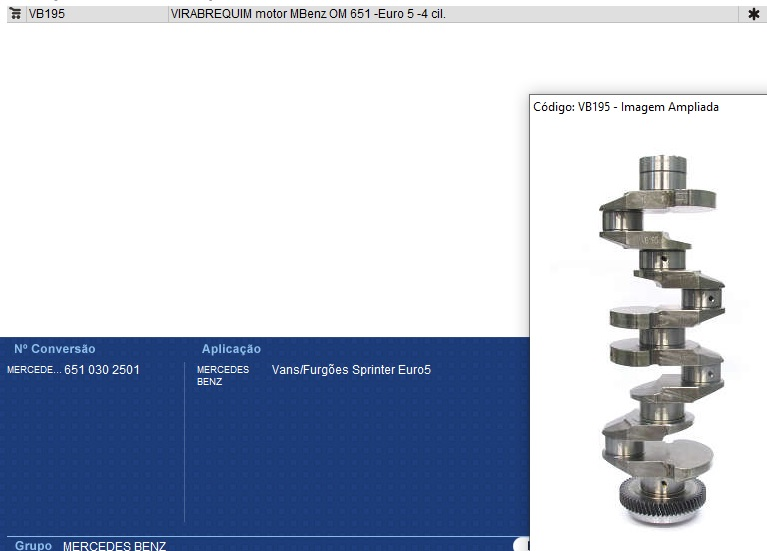Click truncated MERCEDE... brand in conversion list
Screen dimensions: 767x551
coord(33,370)
